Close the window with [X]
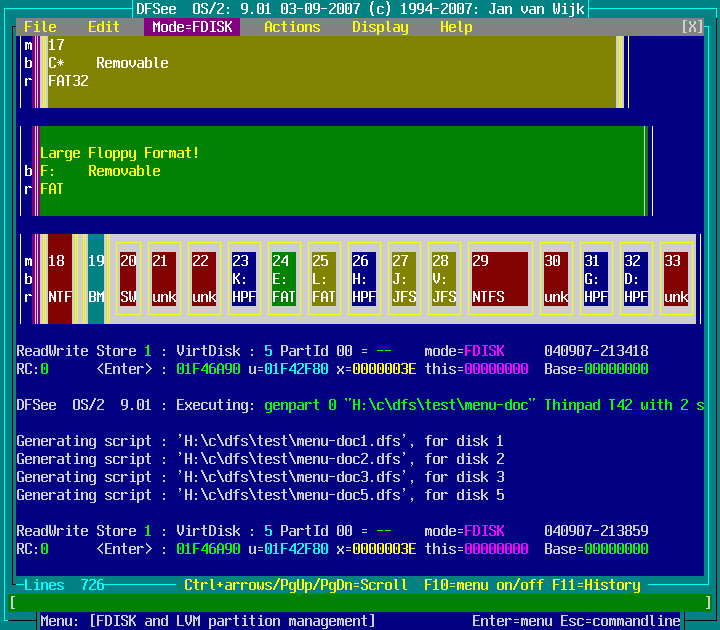Viewport: 720px width, 630px height. pos(692,27)
